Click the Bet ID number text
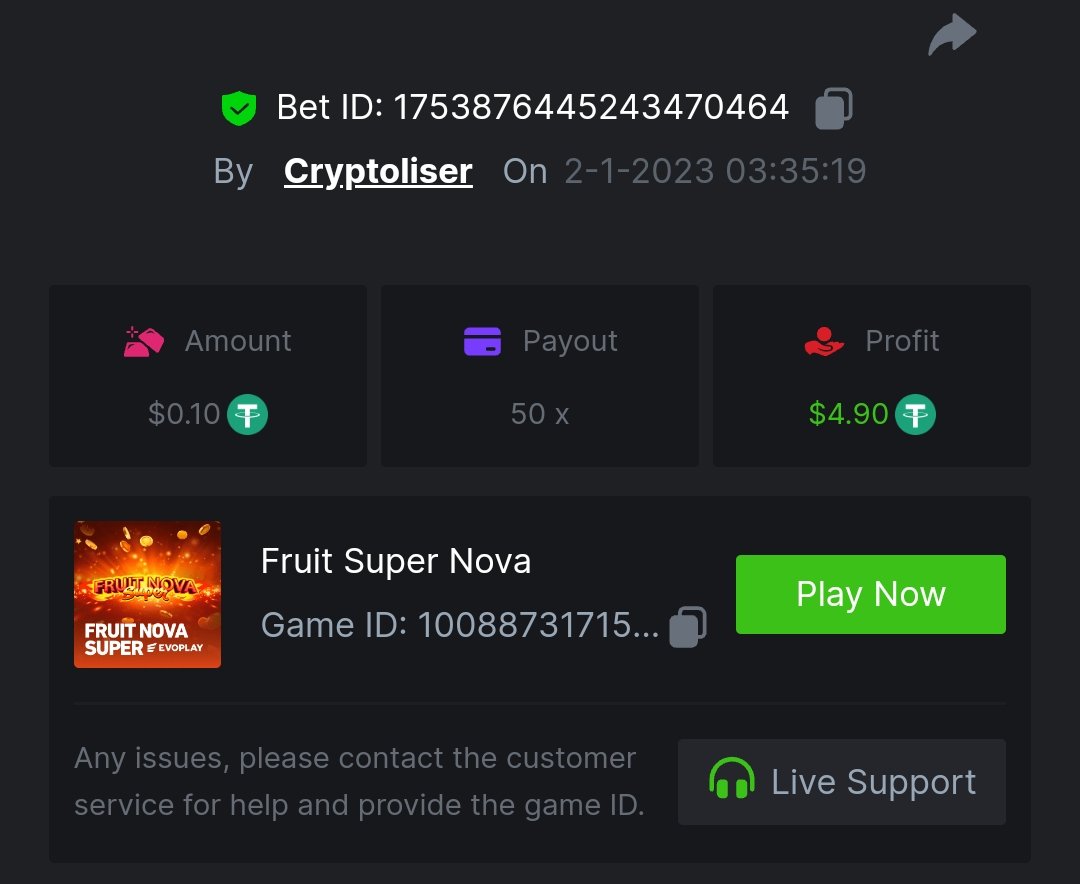1080x884 pixels. tap(591, 108)
